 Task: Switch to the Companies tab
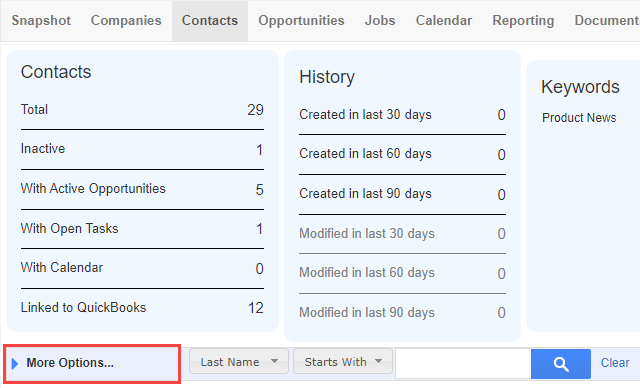point(126,20)
